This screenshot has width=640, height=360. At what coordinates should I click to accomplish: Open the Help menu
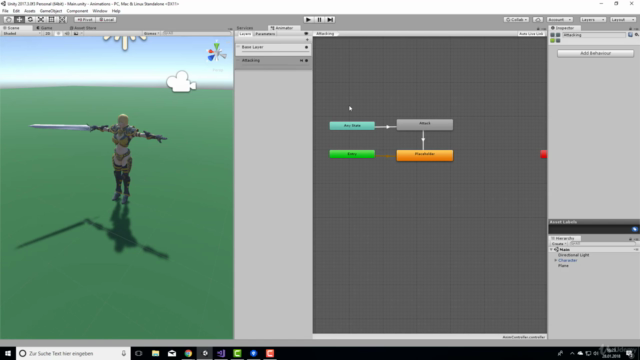click(116, 11)
